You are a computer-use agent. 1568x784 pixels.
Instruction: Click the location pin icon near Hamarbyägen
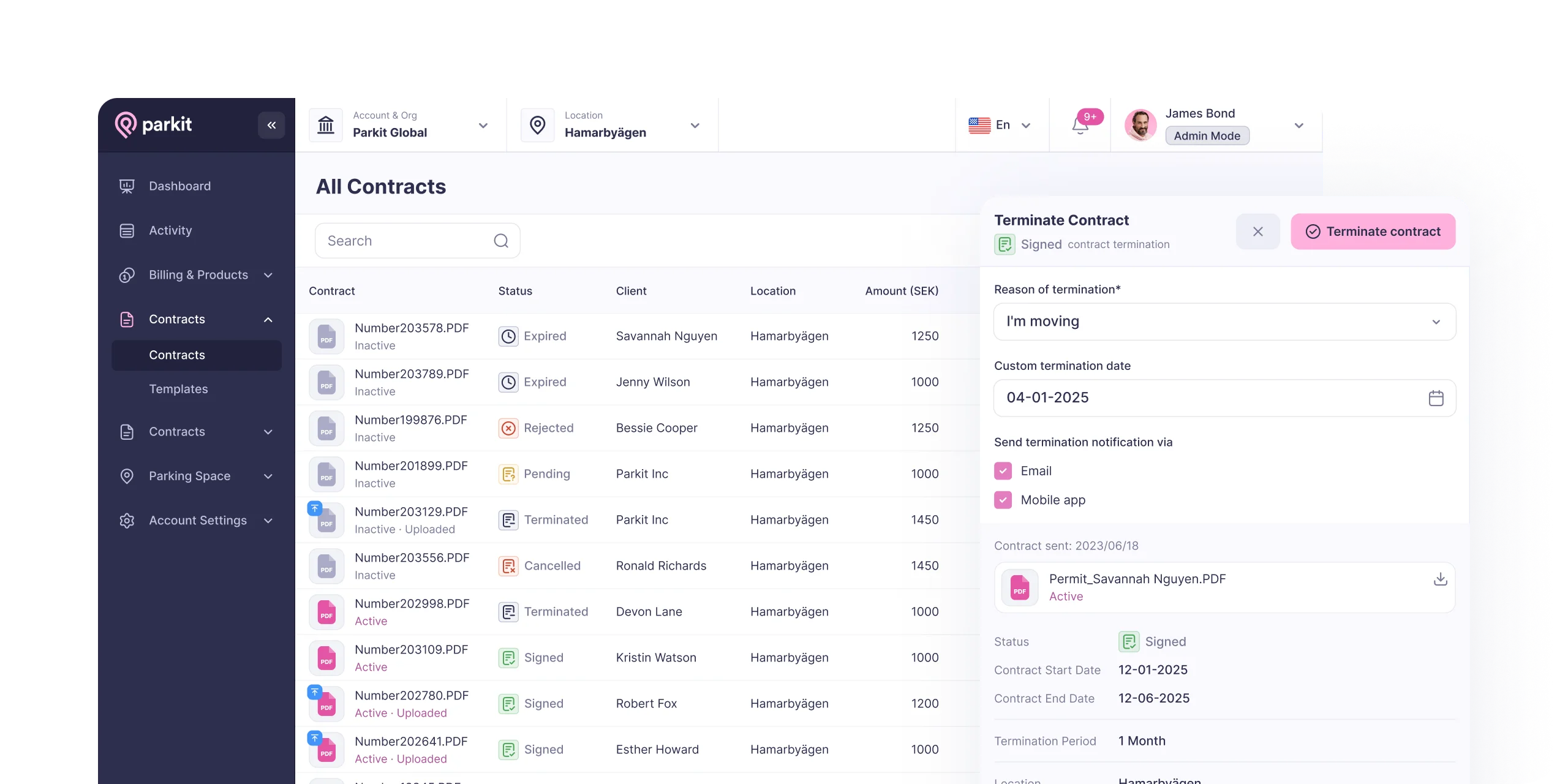pos(537,124)
